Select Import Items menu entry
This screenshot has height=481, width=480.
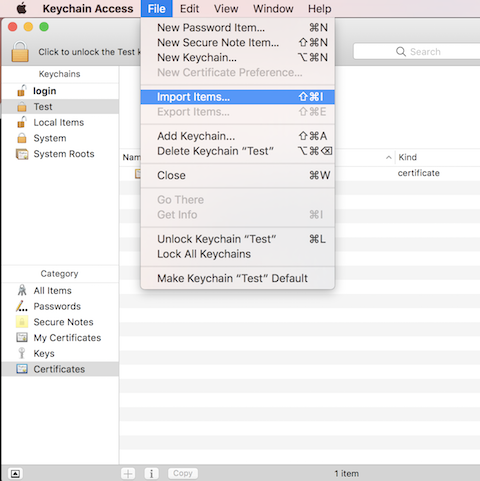click(238, 97)
